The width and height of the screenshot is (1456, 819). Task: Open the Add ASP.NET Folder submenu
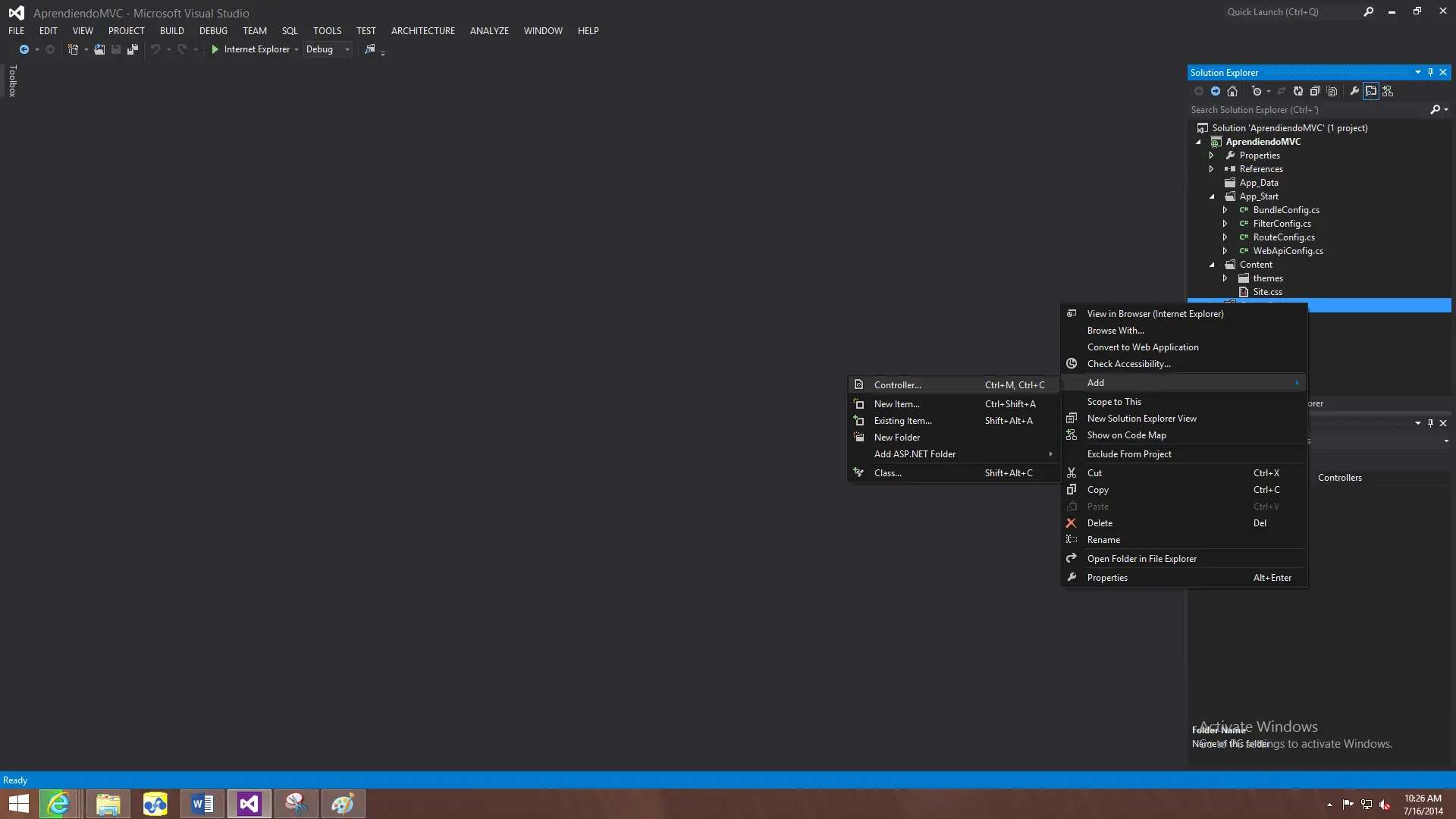pos(953,454)
